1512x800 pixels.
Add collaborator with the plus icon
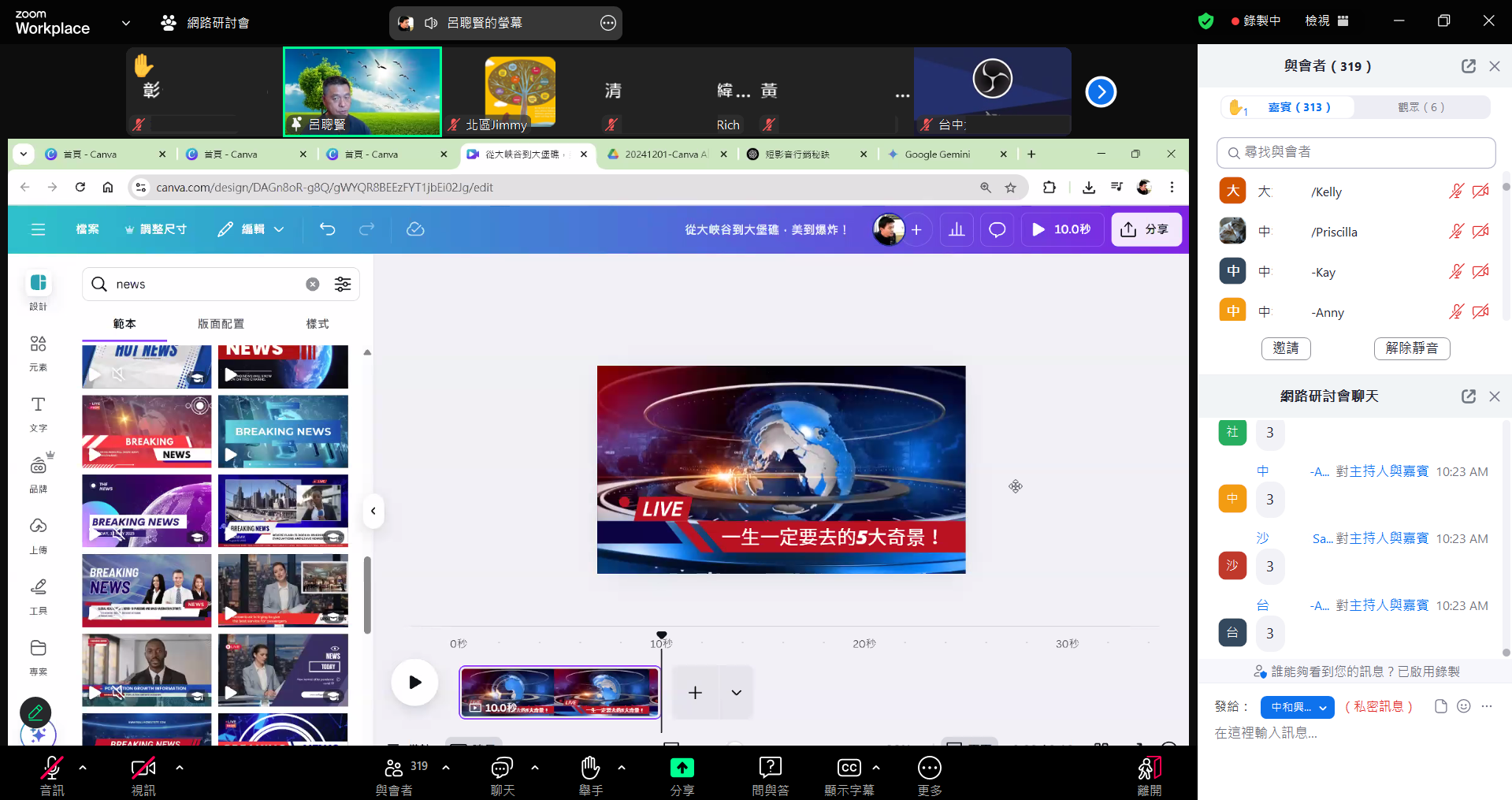[916, 229]
